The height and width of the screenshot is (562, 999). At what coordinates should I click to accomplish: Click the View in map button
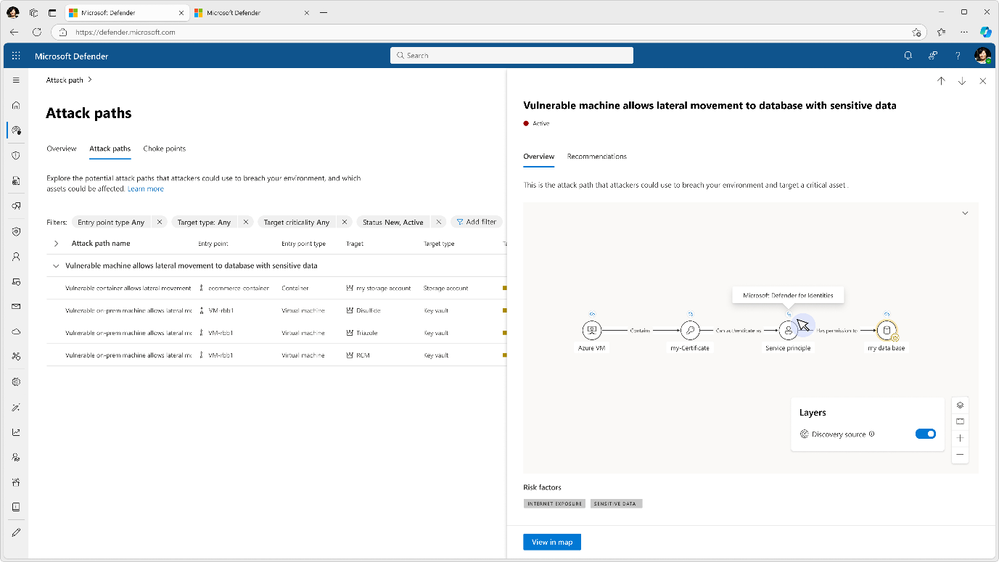point(552,542)
